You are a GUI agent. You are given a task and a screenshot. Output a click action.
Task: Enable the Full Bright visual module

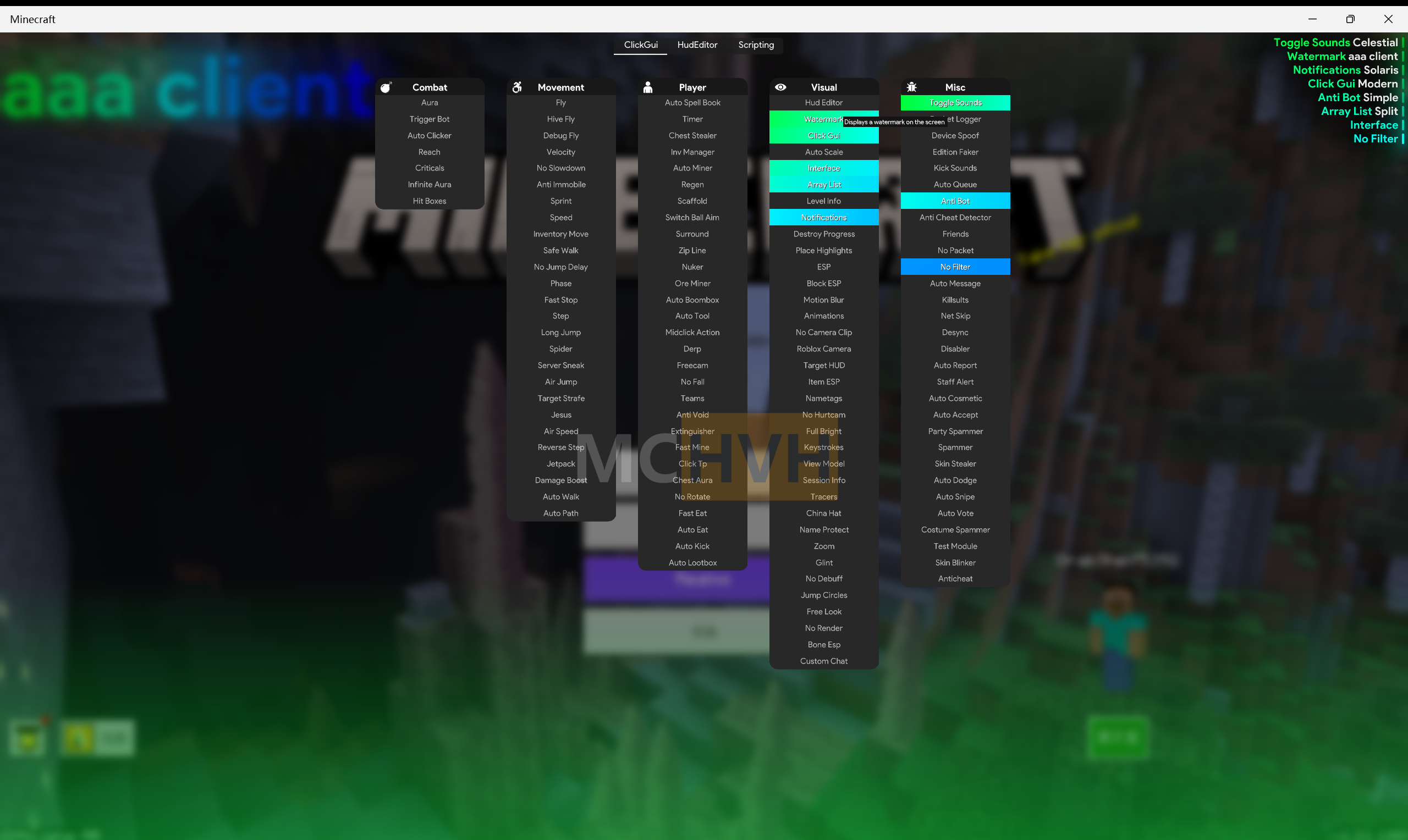[x=824, y=432]
